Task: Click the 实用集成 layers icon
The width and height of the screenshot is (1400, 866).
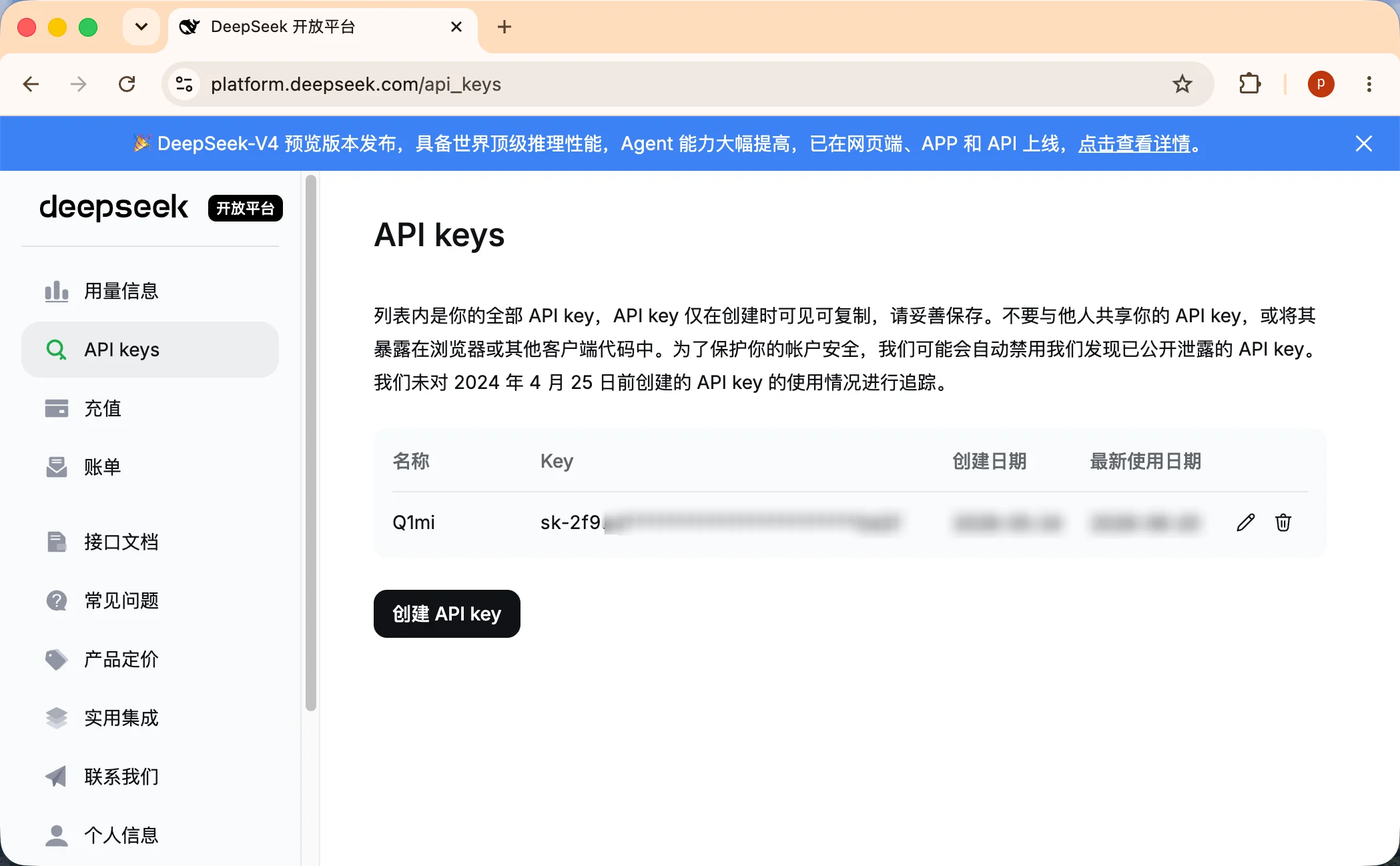Action: pos(57,718)
